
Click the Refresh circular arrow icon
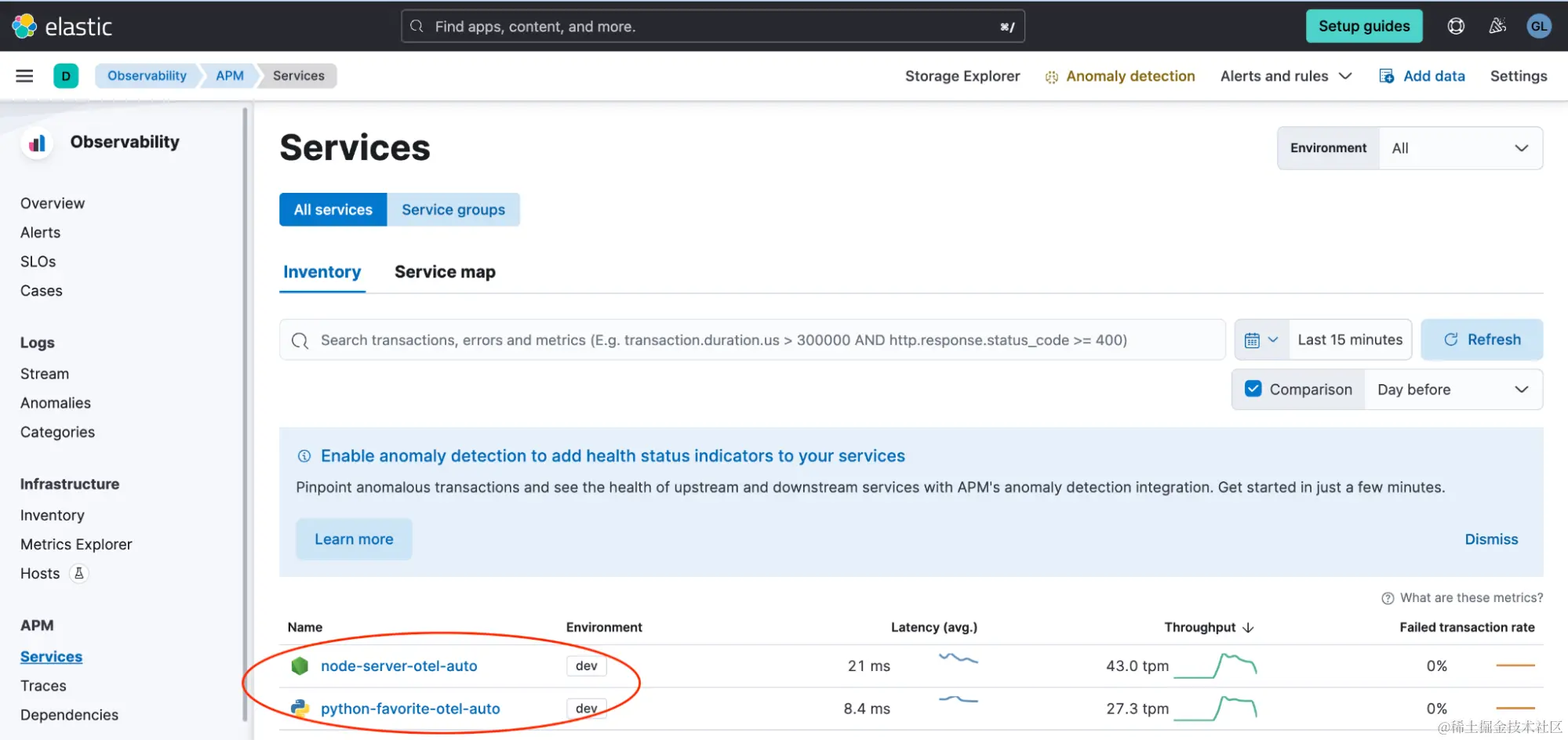click(x=1451, y=339)
